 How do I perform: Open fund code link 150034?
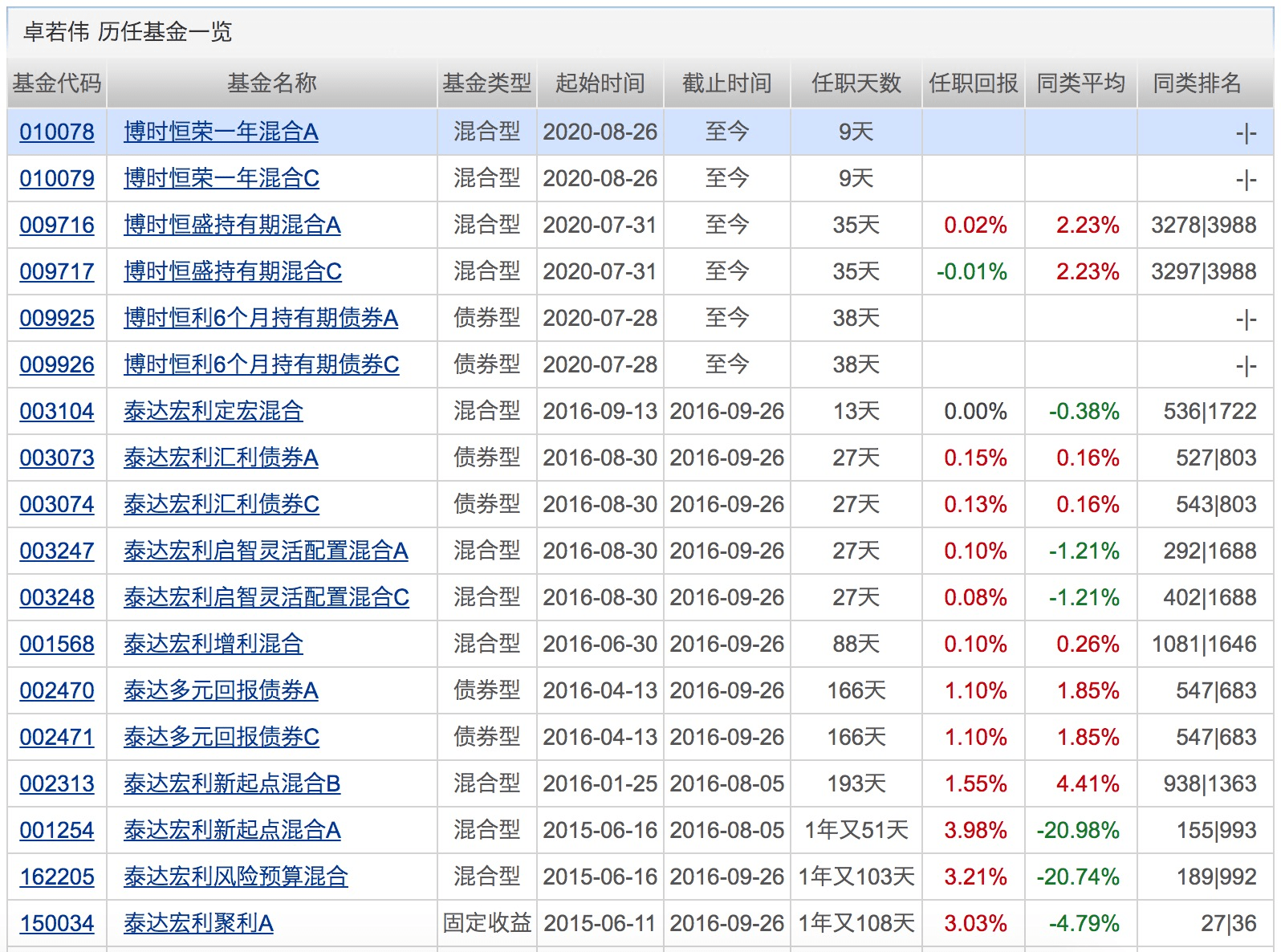[x=57, y=923]
